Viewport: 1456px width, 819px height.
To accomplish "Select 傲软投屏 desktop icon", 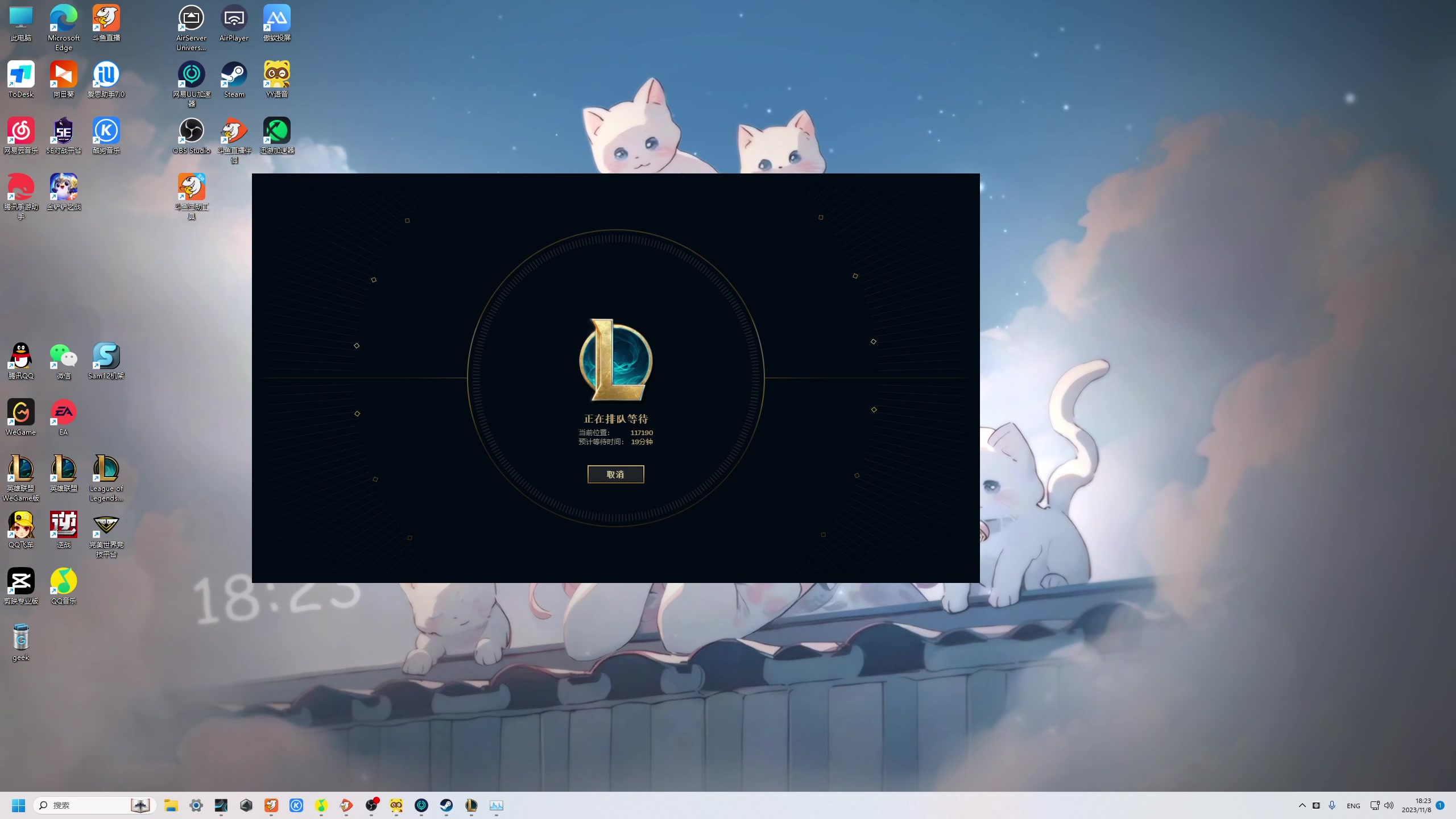I will [x=277, y=24].
